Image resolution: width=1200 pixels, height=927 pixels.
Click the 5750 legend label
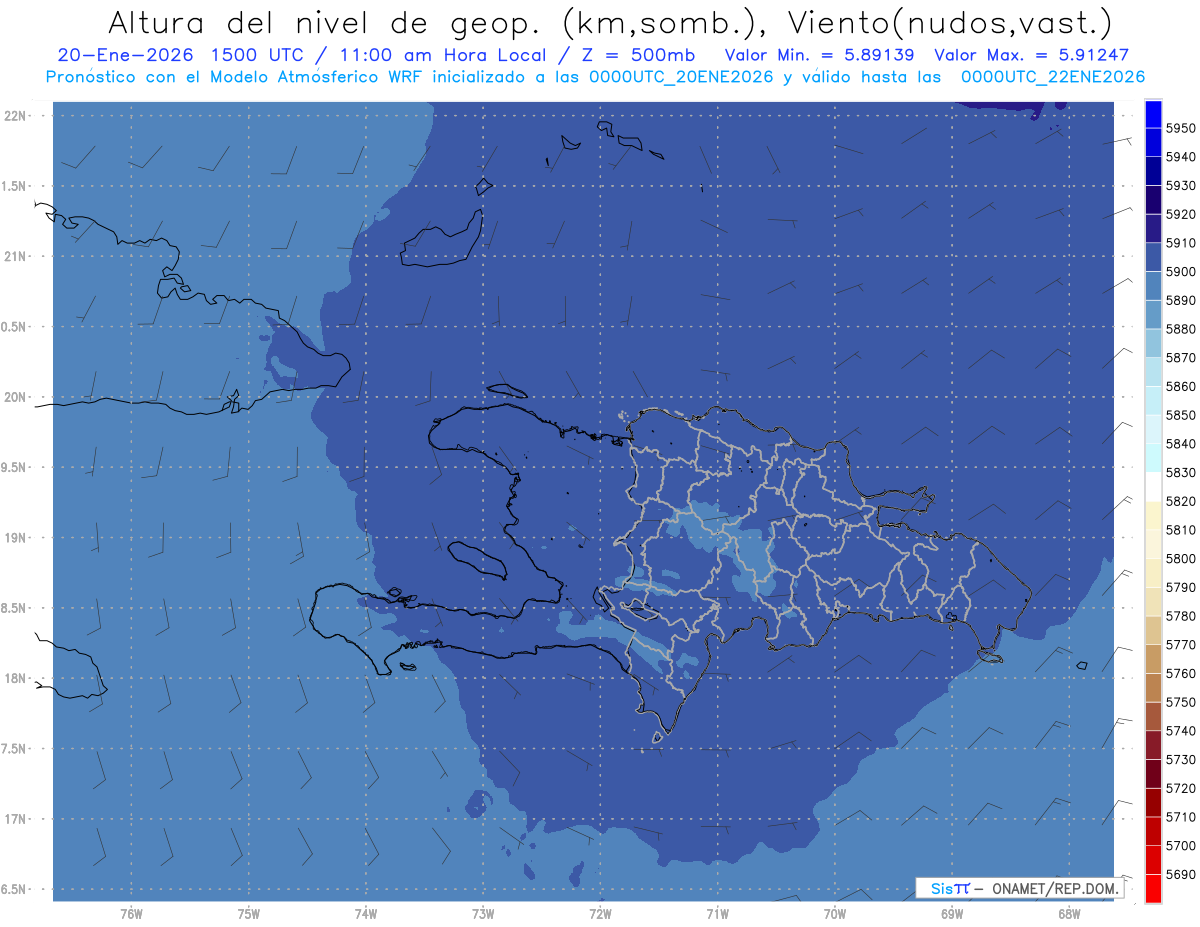(x=1180, y=702)
